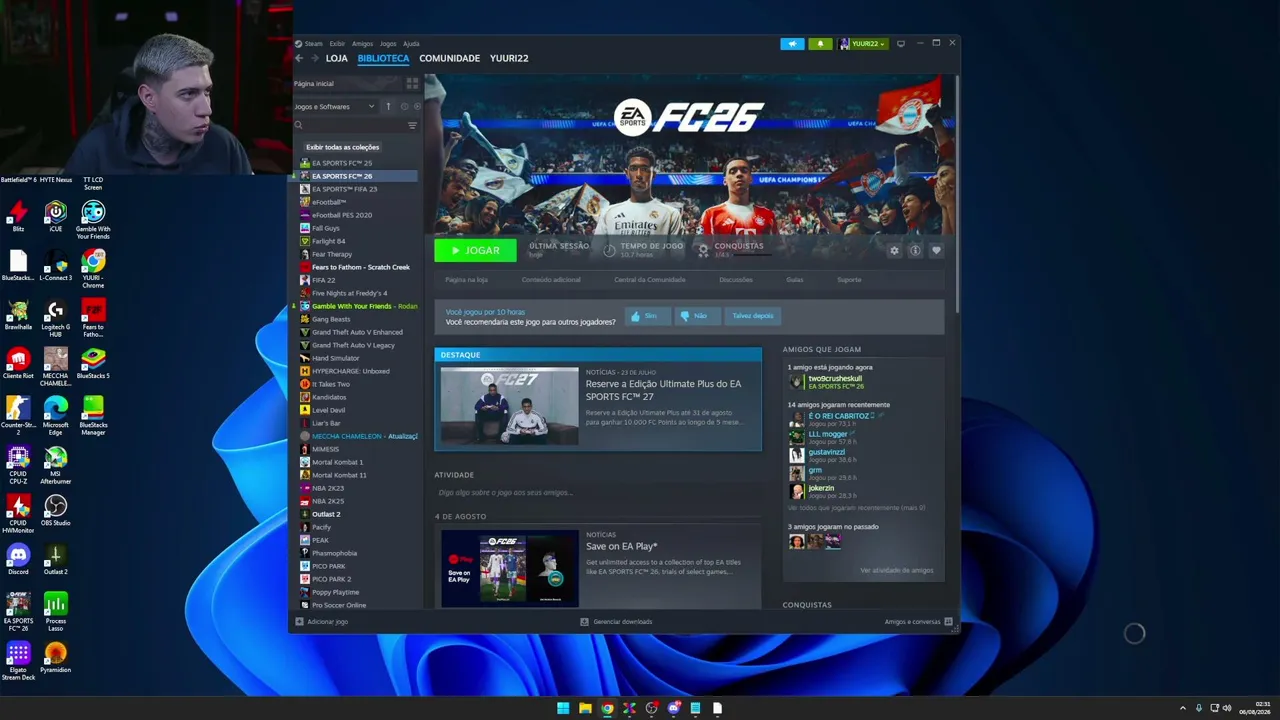
Task: Open Windows Start menu on taskbar
Action: click(563, 708)
